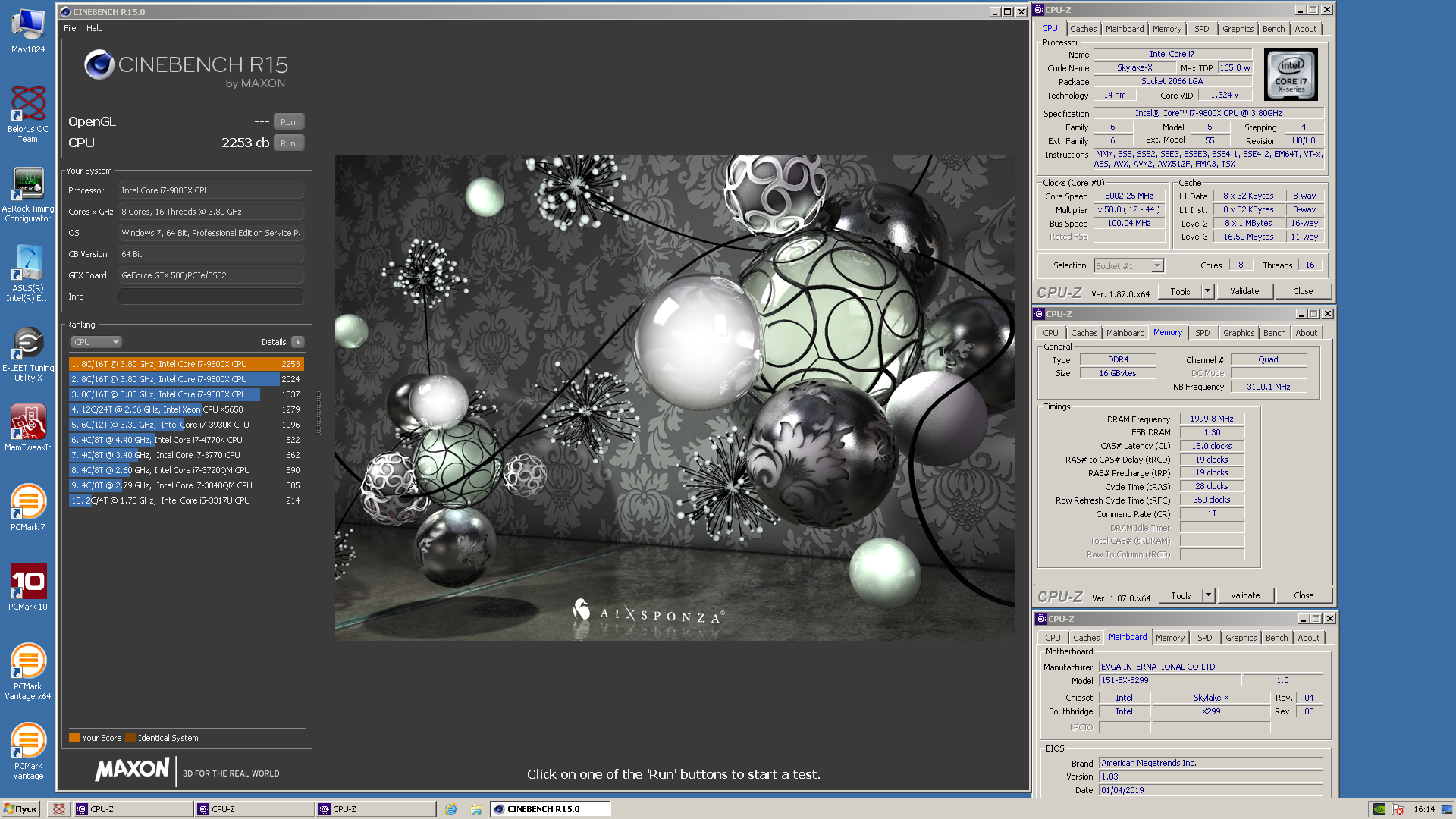Switch to Mainboard tab in top CPU-Z window
This screenshot has height=819, width=1456.
1124,29
